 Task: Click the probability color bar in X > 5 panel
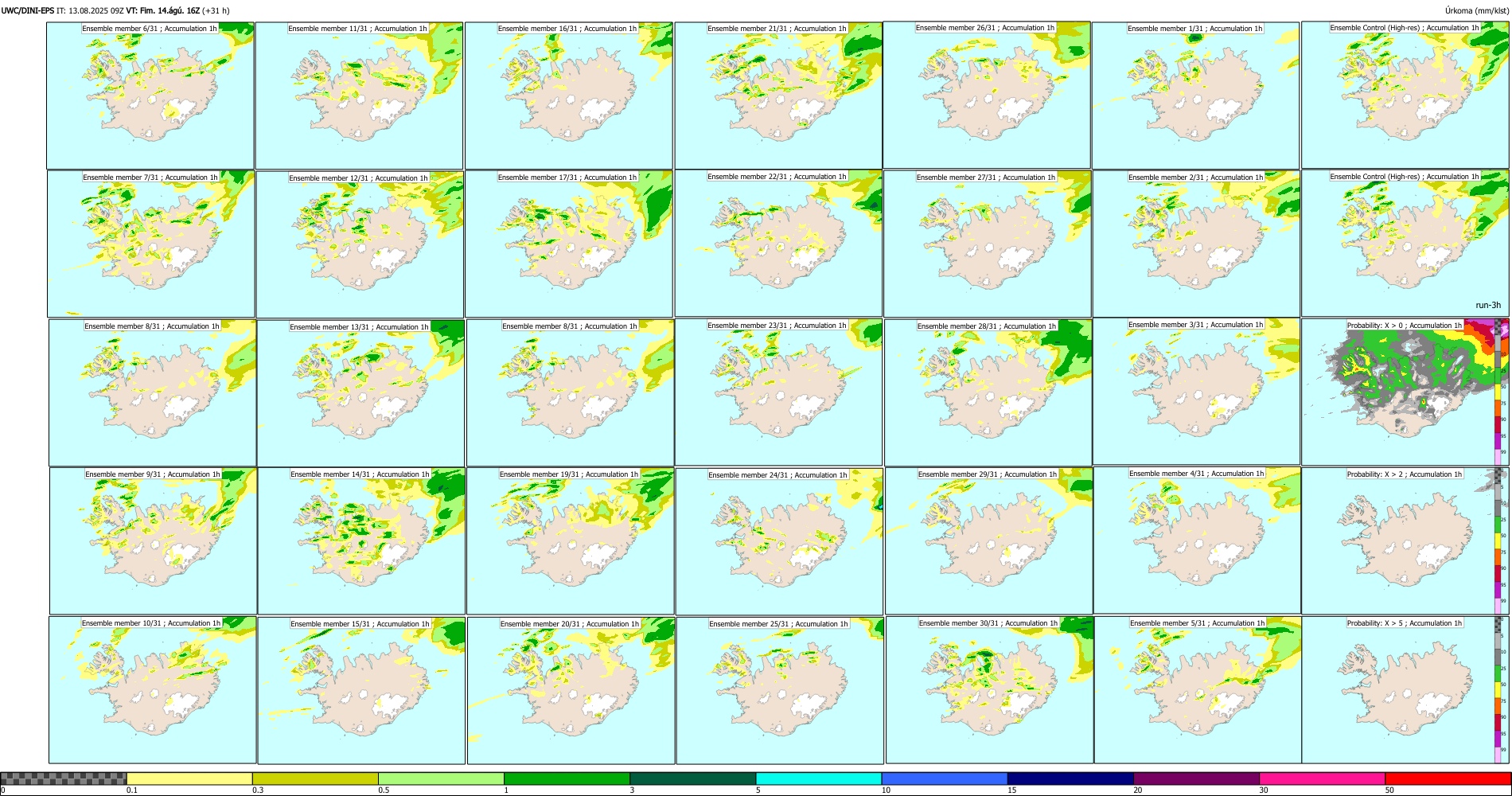(1498, 690)
